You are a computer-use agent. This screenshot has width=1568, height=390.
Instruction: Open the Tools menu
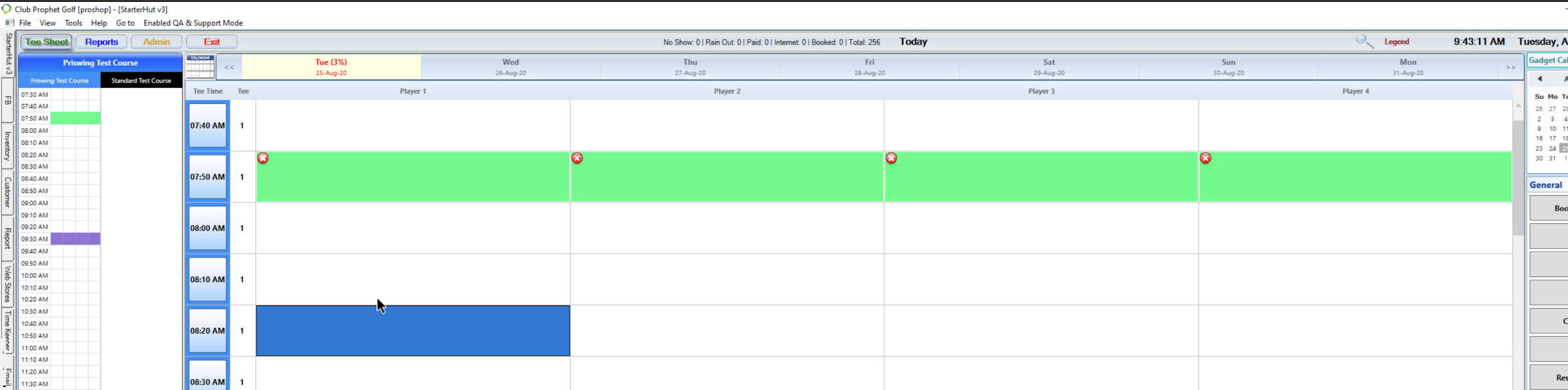(x=73, y=23)
